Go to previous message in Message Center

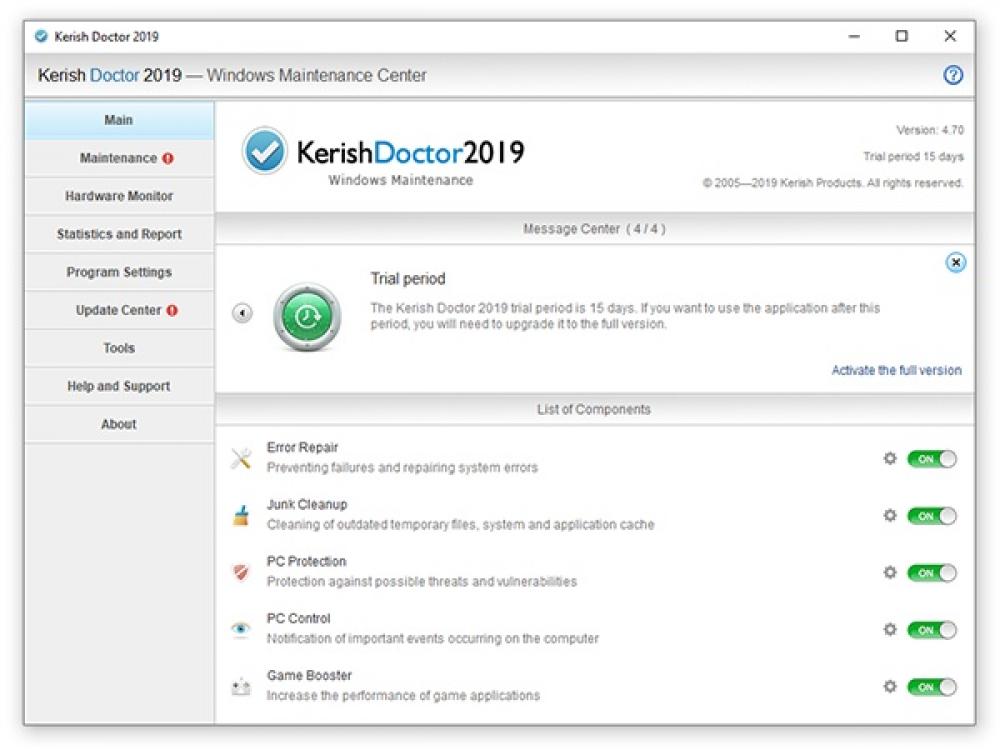point(241,312)
